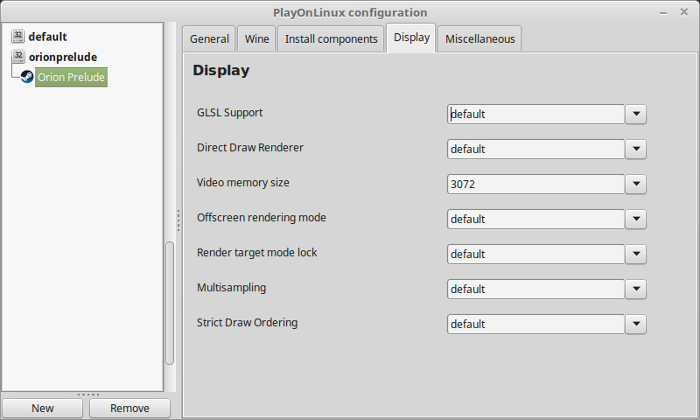Open the Strict Draw Ordering dropdown arrow
700x420 pixels.
[636, 324]
